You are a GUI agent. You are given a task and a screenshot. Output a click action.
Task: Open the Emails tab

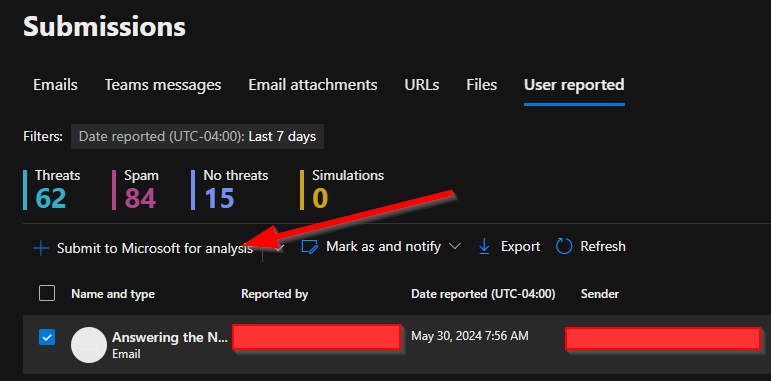click(55, 85)
